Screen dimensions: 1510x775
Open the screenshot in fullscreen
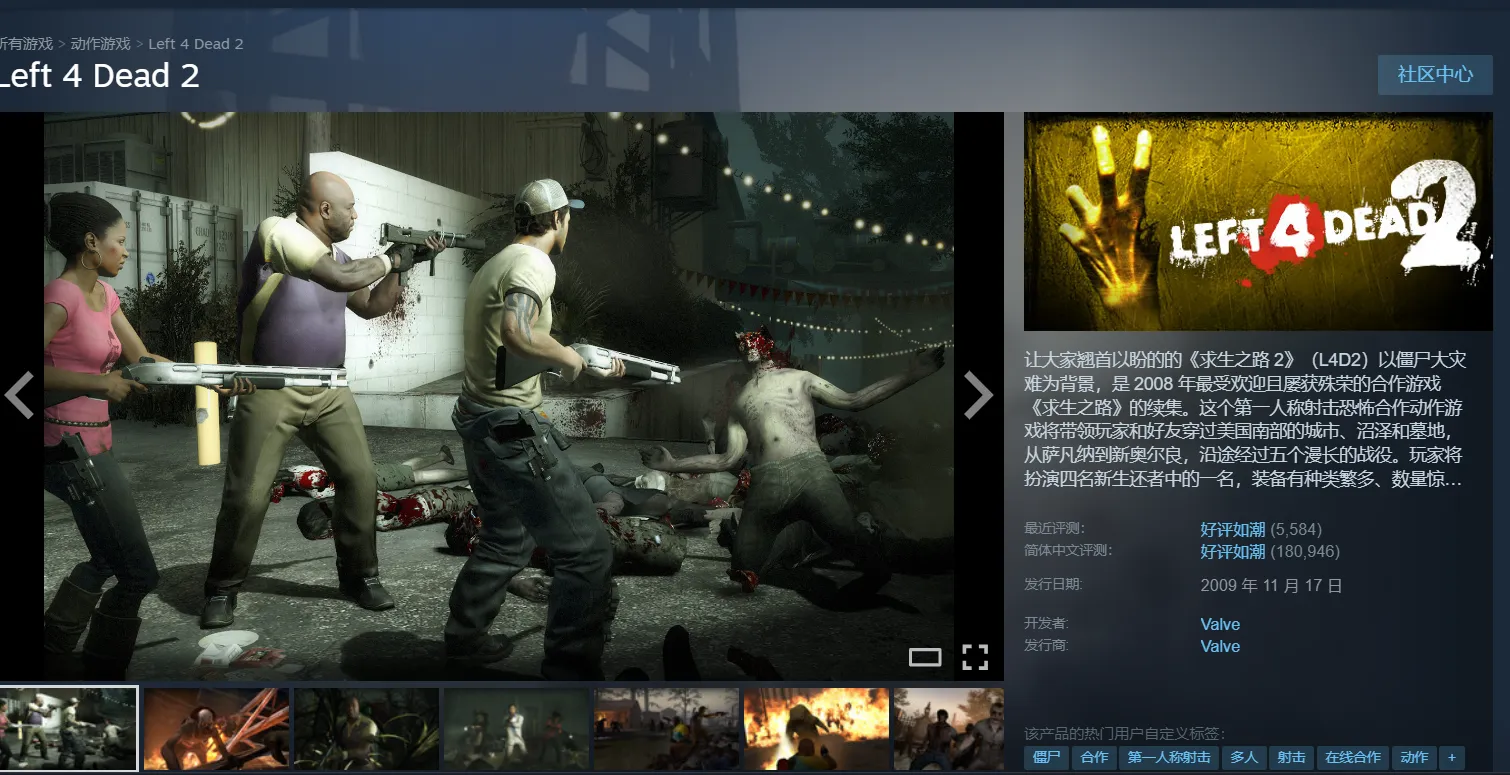tap(975, 657)
